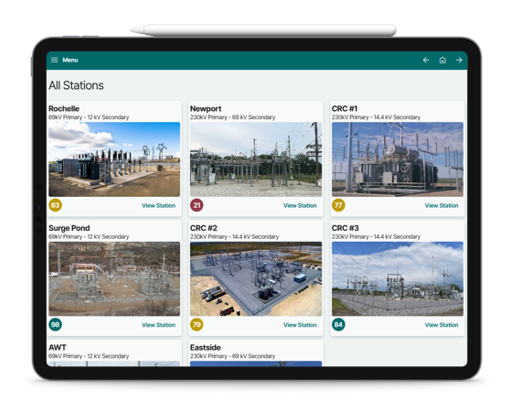Select the CRC #3 substation photo
The height and width of the screenshot is (408, 512).
(397, 279)
